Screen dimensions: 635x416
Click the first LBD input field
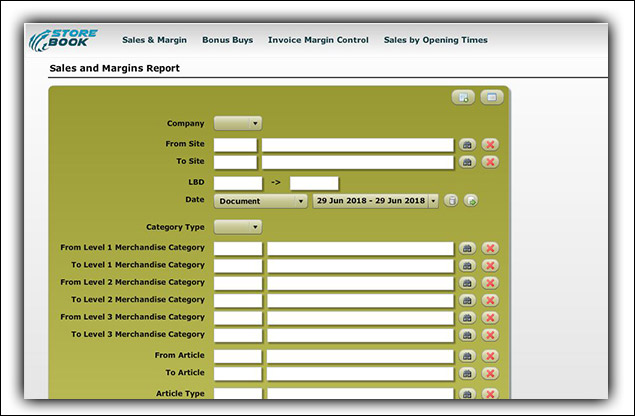pyautogui.click(x=238, y=183)
